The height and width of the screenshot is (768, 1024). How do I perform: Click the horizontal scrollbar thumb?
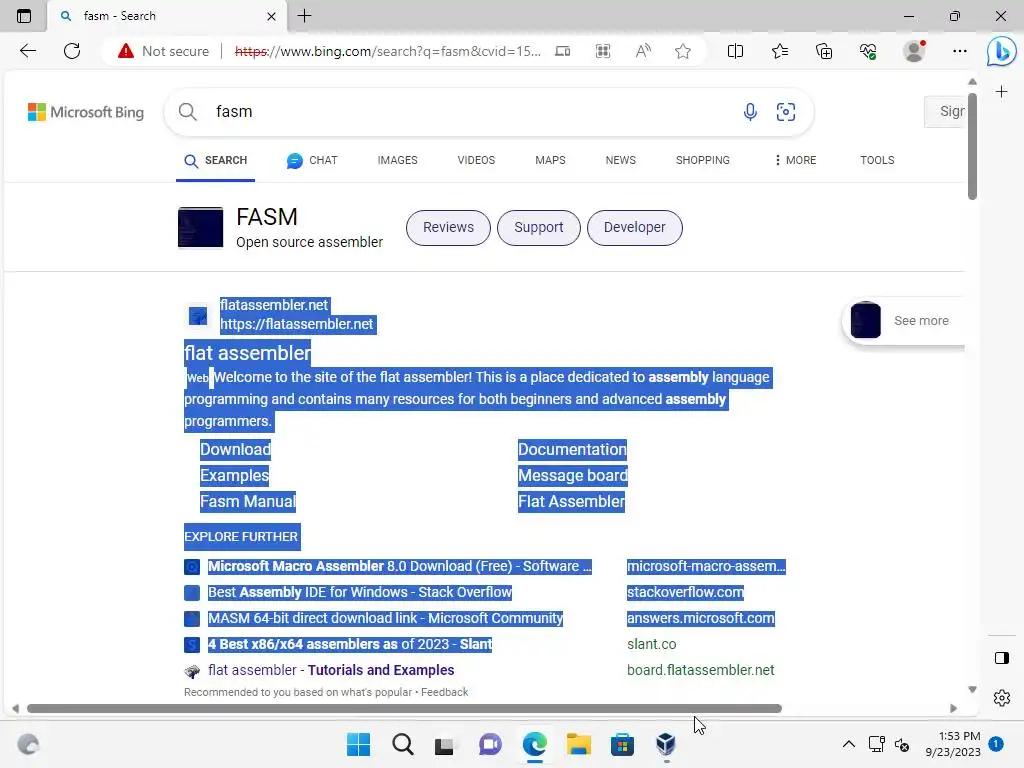coord(404,709)
